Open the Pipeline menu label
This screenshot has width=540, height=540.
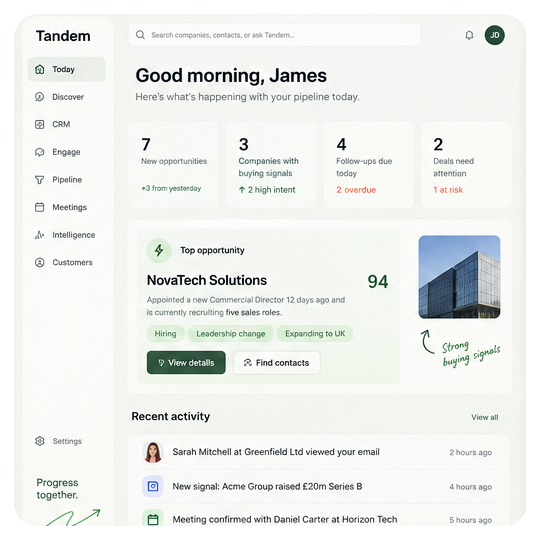click(x=67, y=180)
